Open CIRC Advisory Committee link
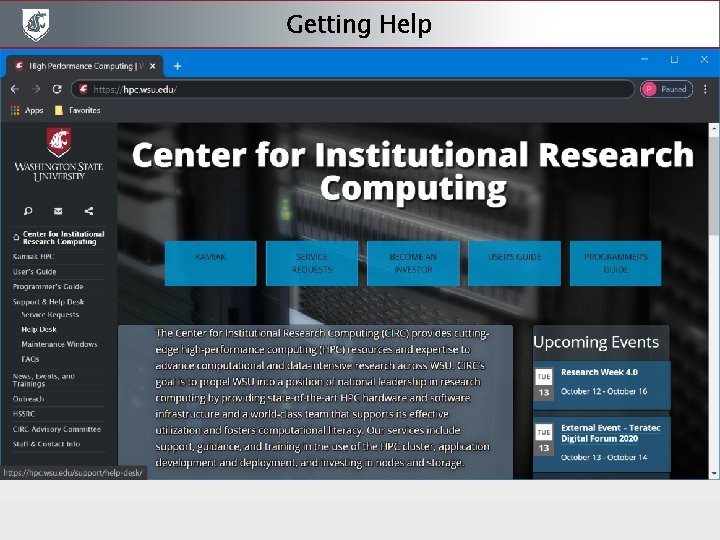The height and width of the screenshot is (540, 720). pos(56,429)
